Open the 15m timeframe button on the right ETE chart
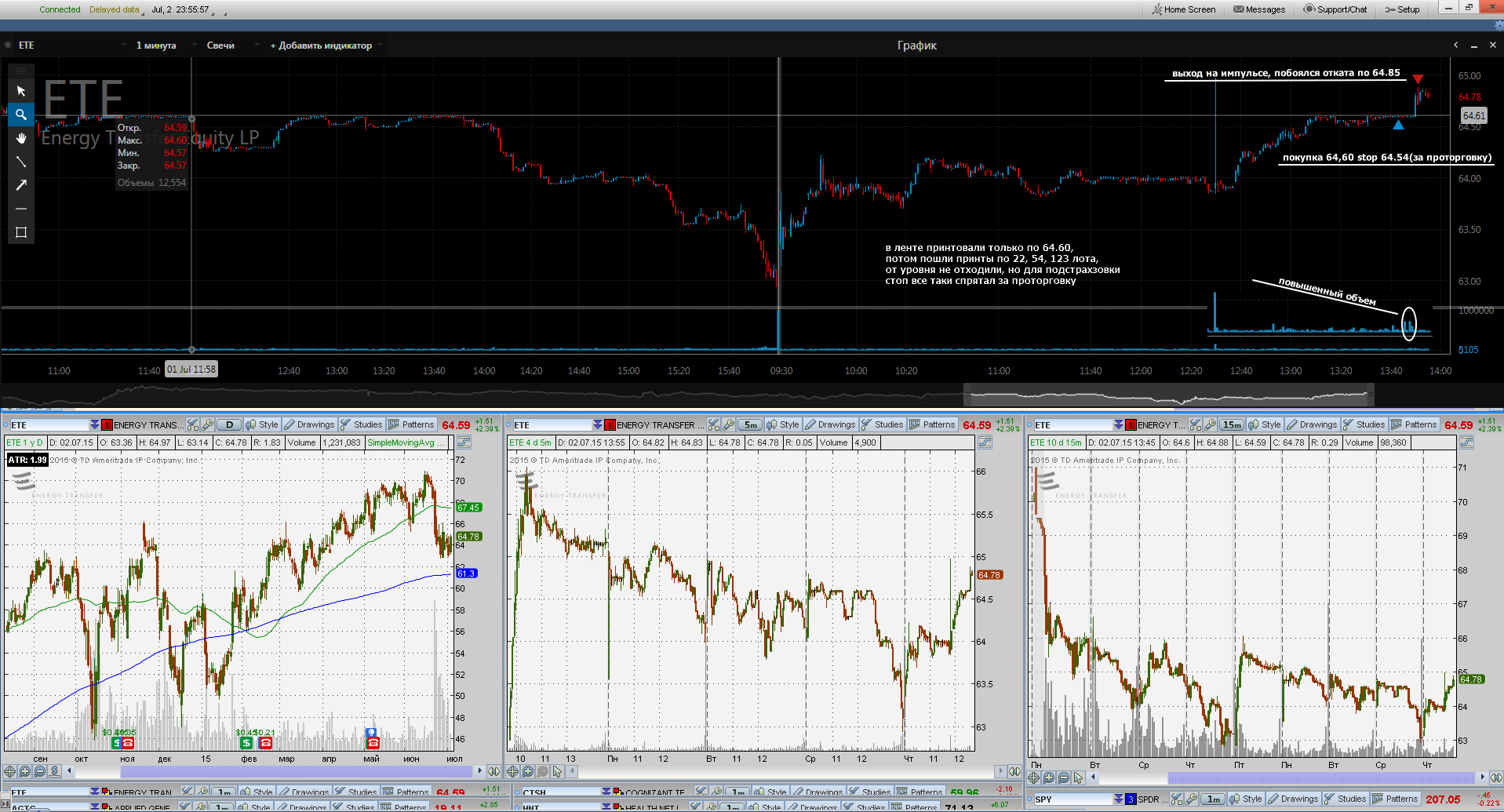 [1232, 424]
